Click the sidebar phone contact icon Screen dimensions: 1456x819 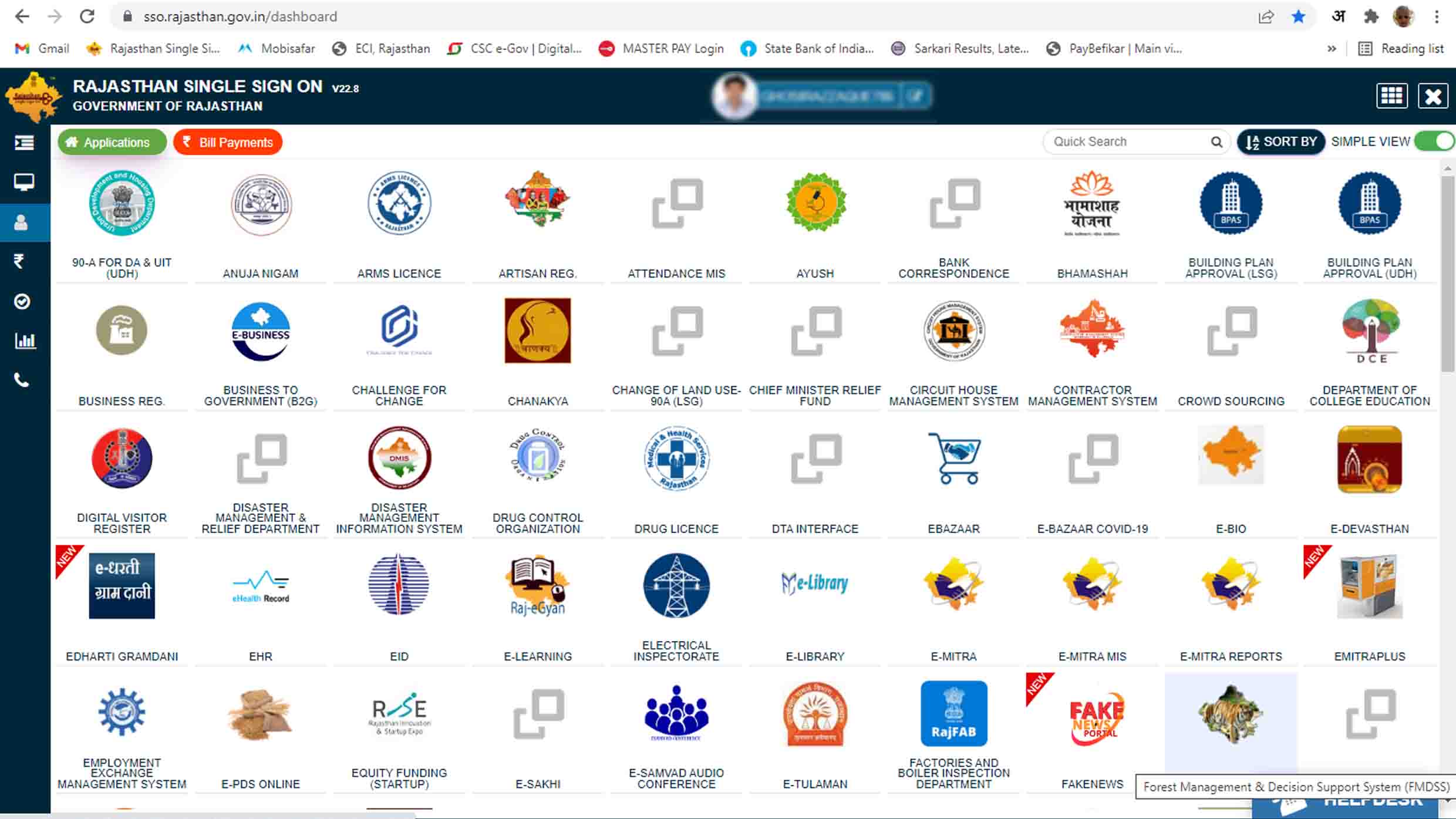pyautogui.click(x=22, y=380)
